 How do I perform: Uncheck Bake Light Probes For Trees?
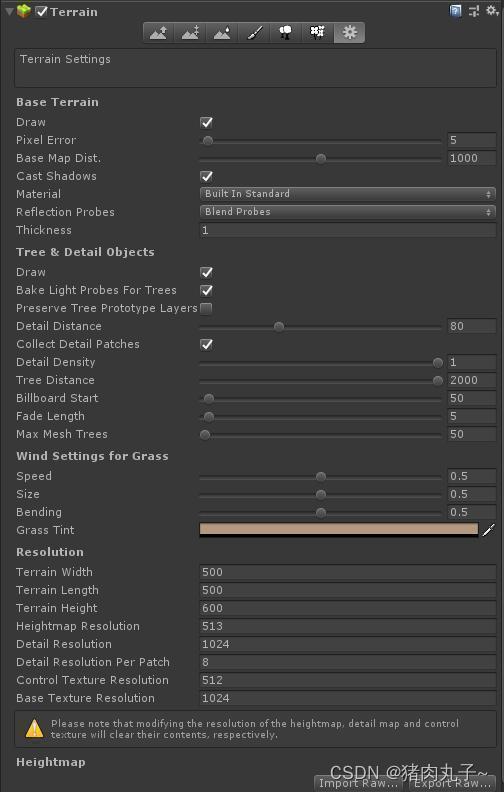(207, 290)
